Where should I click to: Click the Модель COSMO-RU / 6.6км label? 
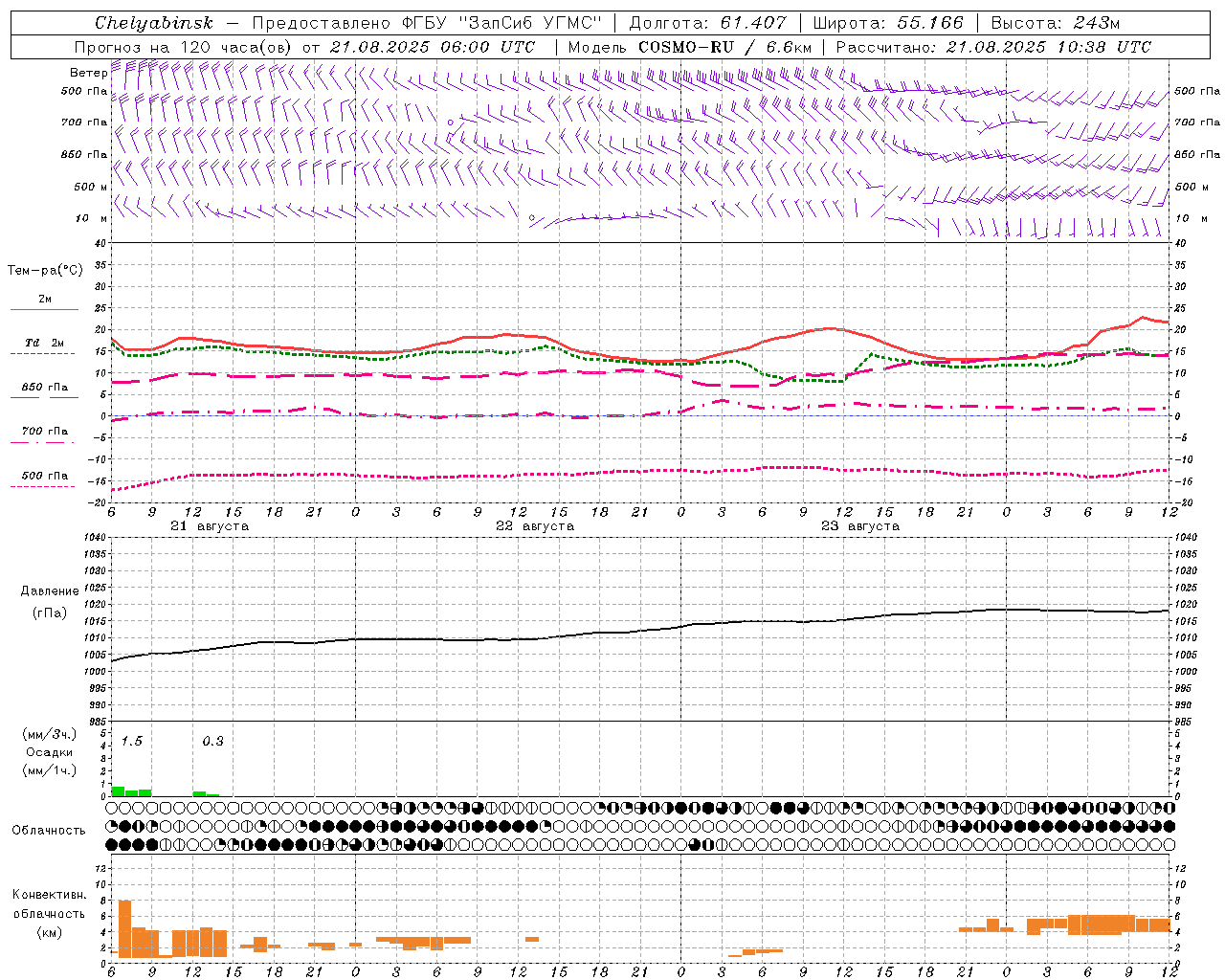click(x=690, y=47)
